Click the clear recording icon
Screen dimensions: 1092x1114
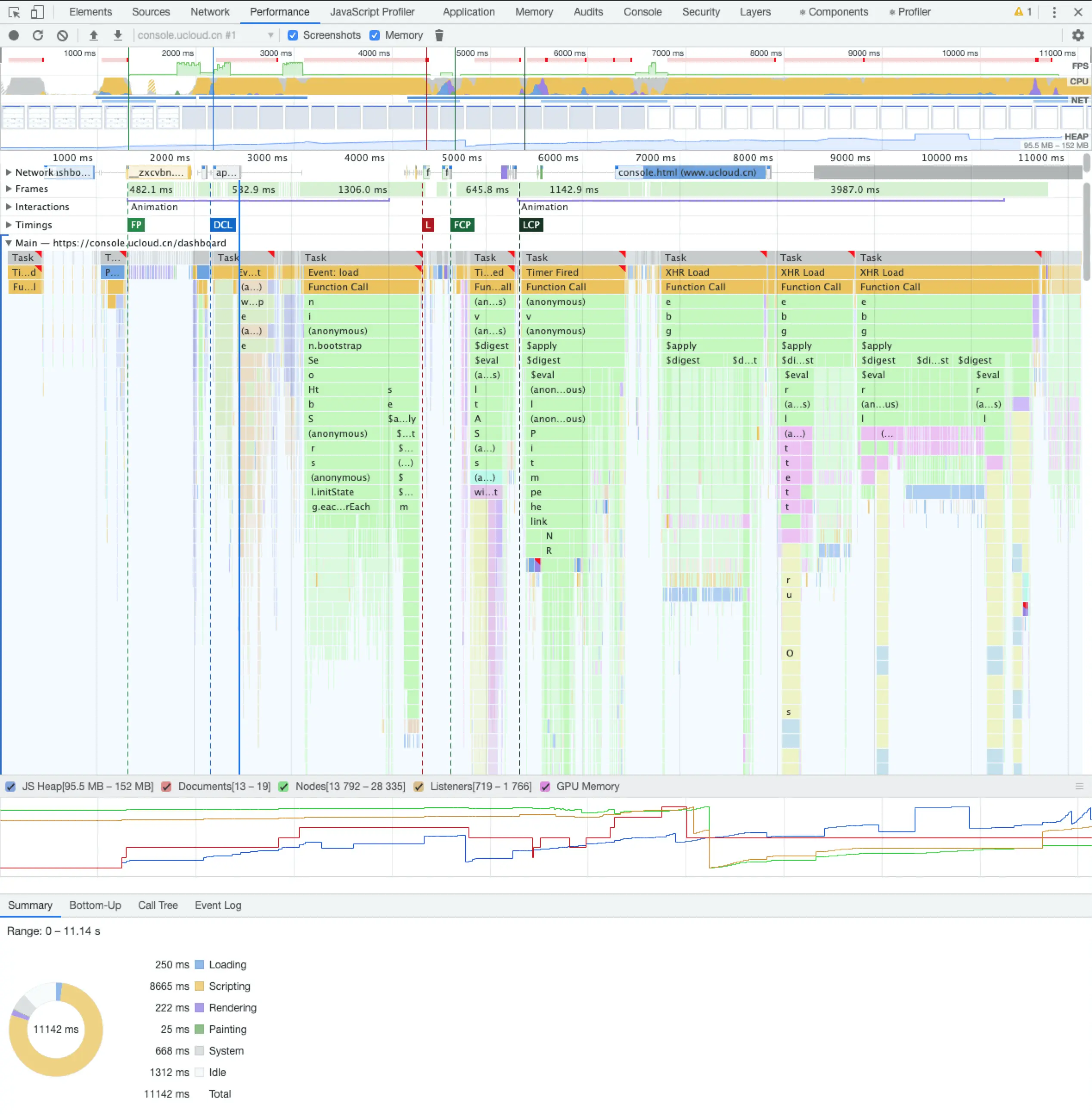[62, 36]
